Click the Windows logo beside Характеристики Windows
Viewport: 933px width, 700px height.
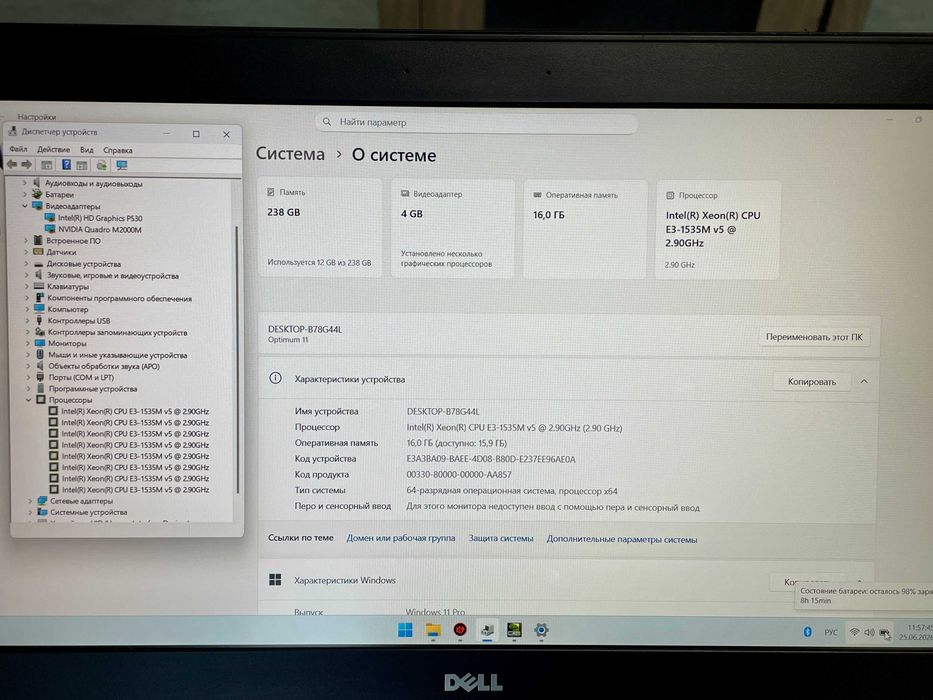coord(275,579)
